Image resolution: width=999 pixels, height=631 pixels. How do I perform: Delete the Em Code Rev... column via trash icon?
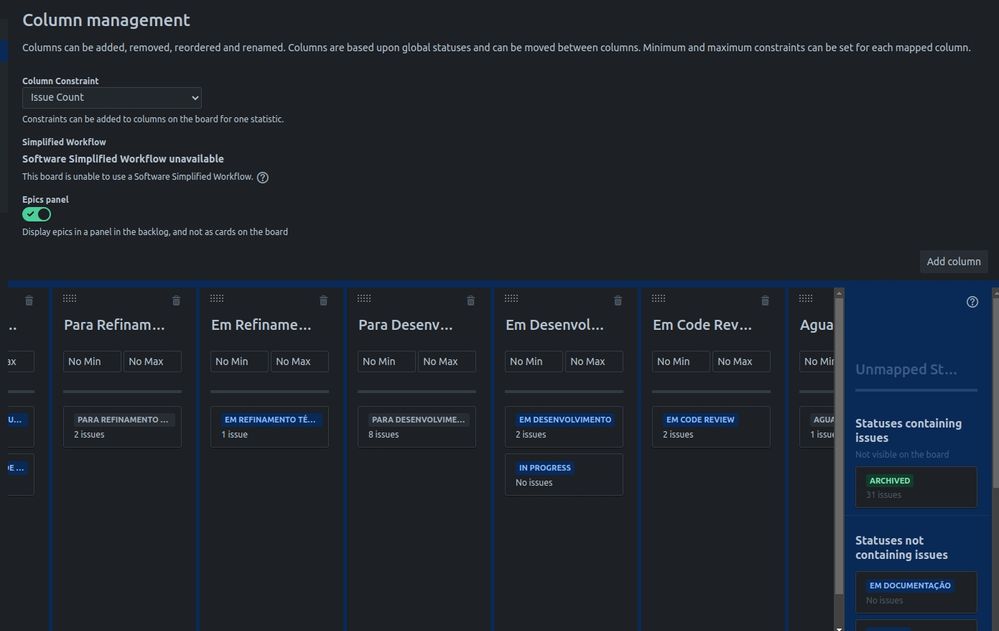[x=765, y=300]
